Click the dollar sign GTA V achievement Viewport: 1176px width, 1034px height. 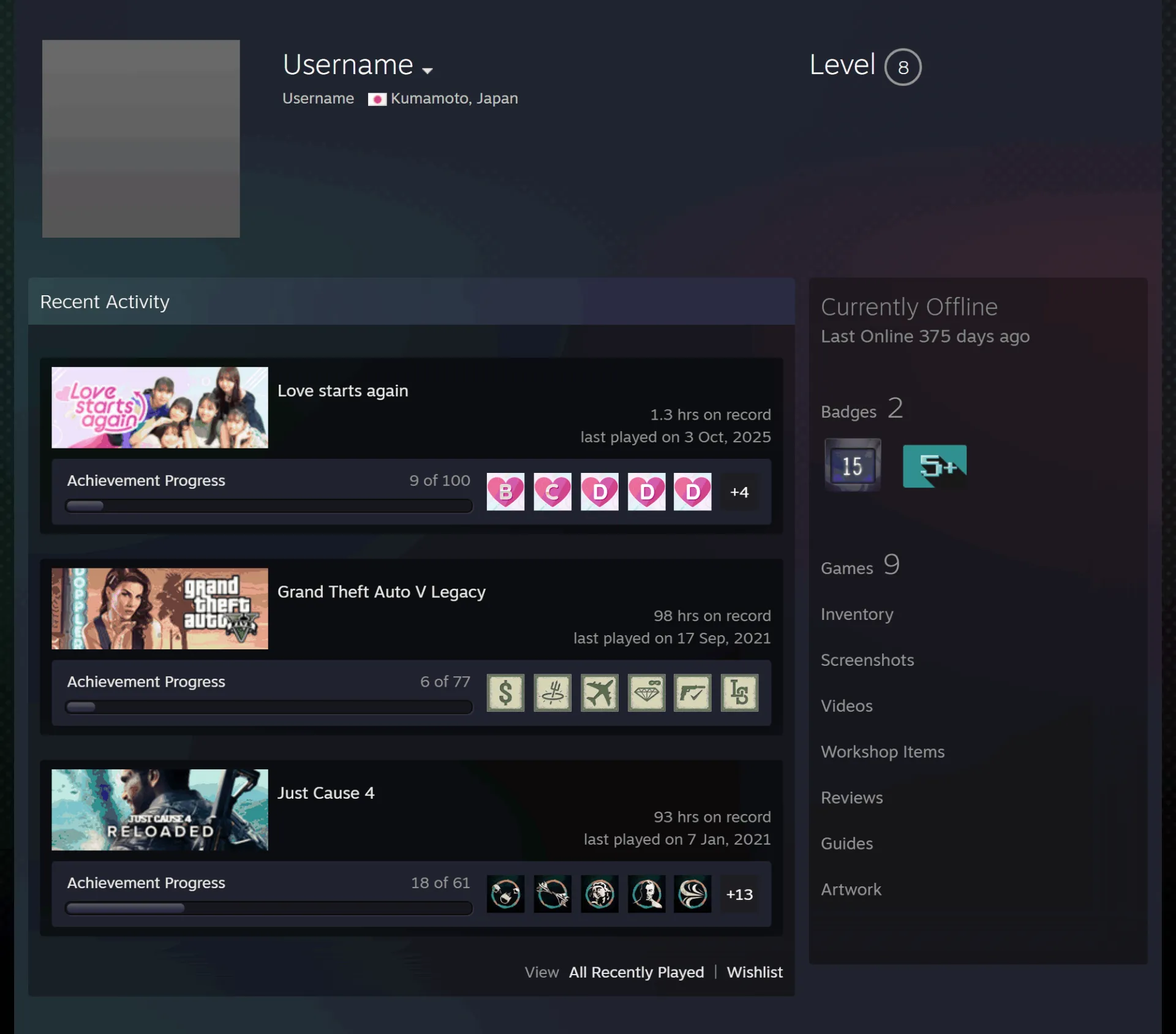[x=505, y=693]
